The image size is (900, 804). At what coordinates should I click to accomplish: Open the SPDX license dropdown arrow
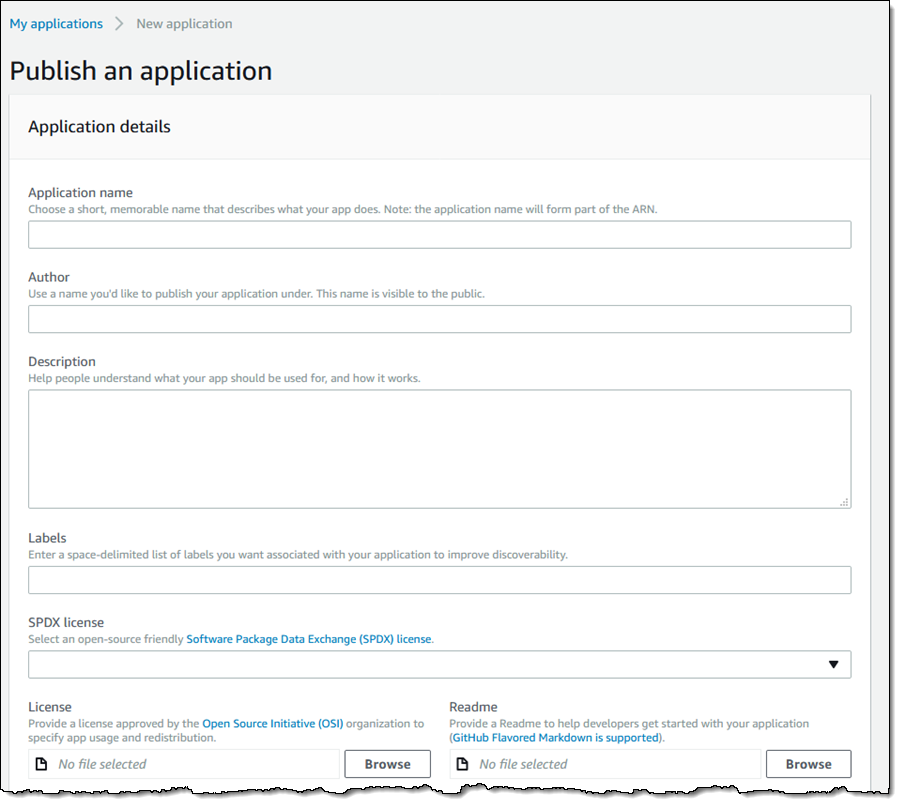click(834, 665)
